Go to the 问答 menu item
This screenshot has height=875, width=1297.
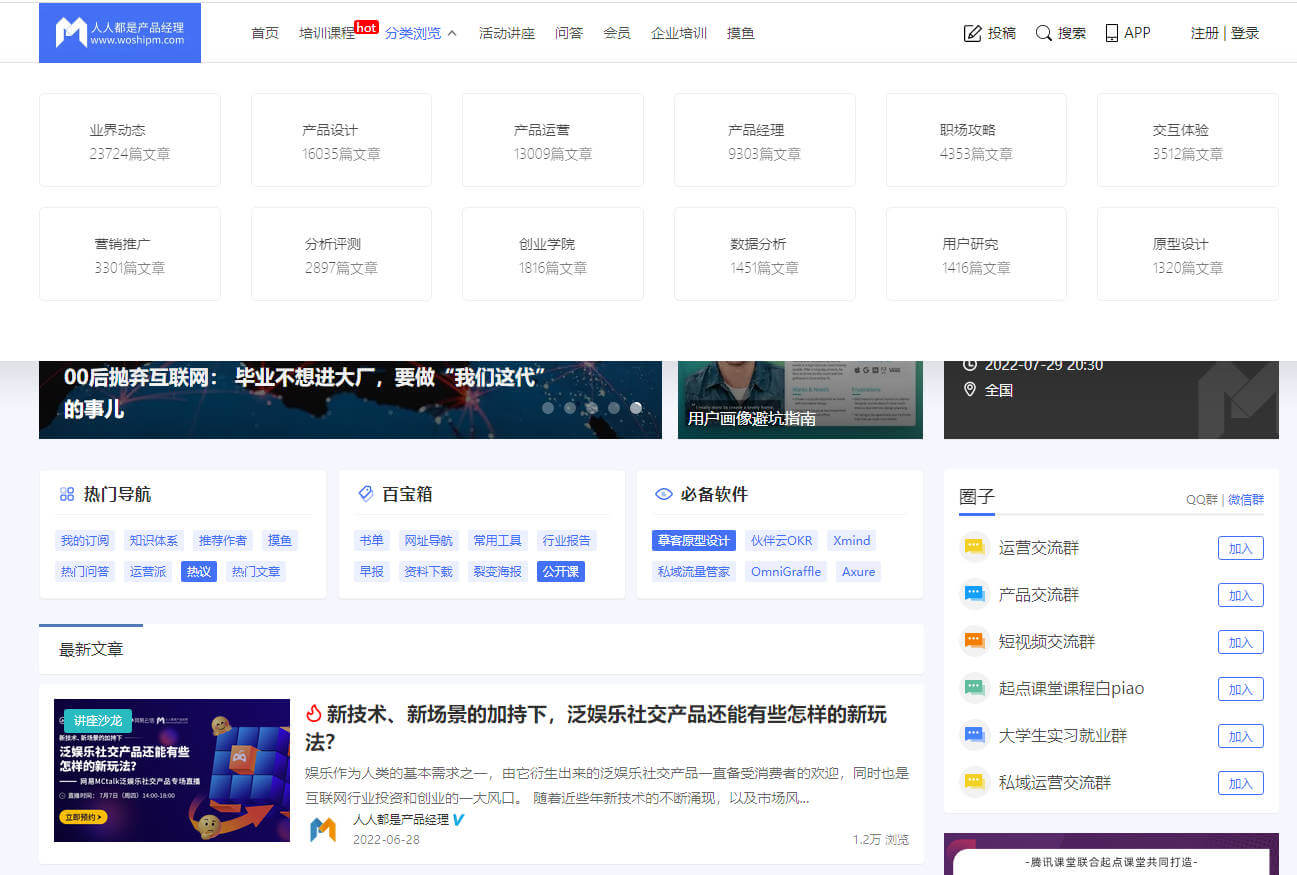pyautogui.click(x=568, y=33)
